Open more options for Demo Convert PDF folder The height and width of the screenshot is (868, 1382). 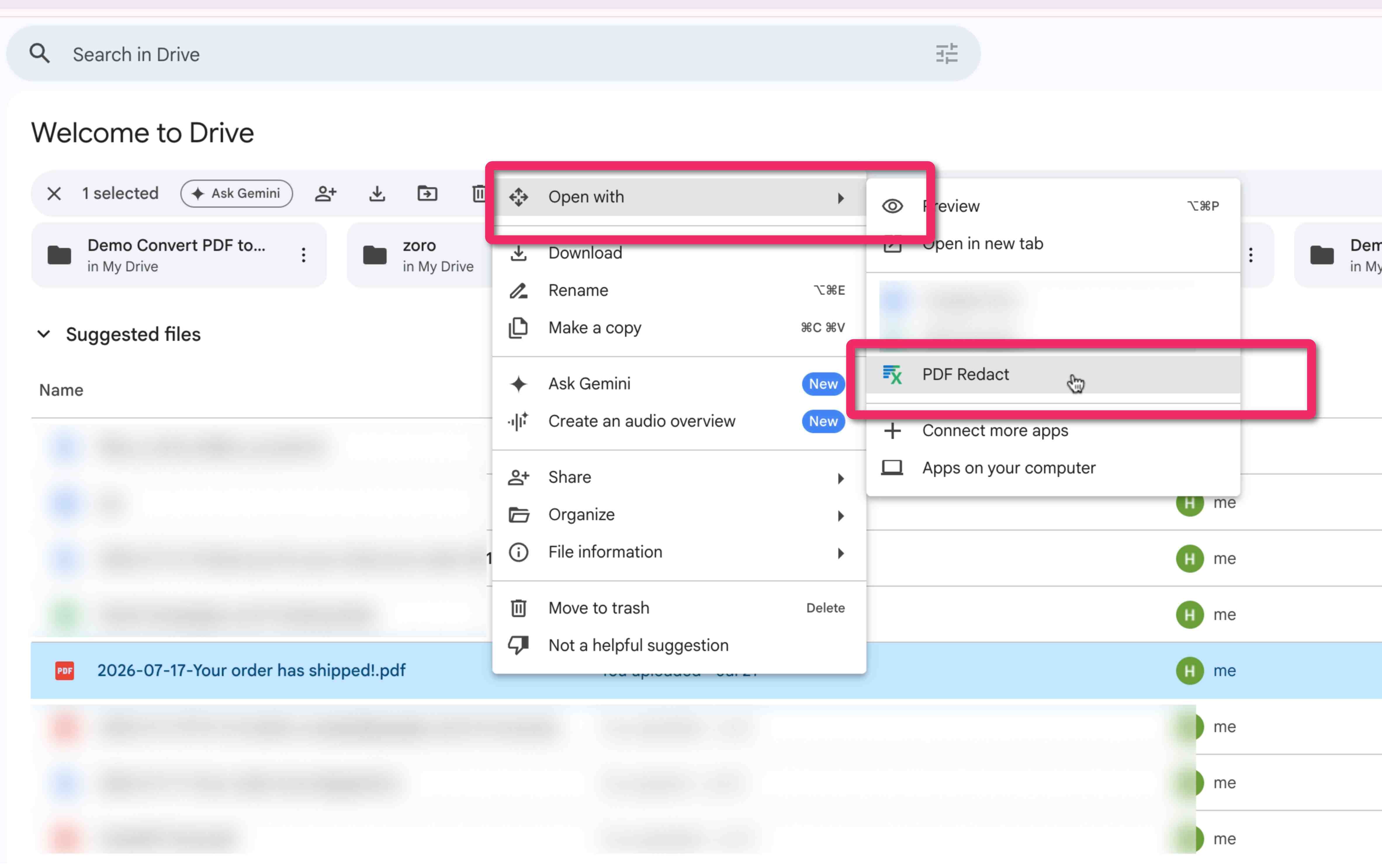coord(304,255)
